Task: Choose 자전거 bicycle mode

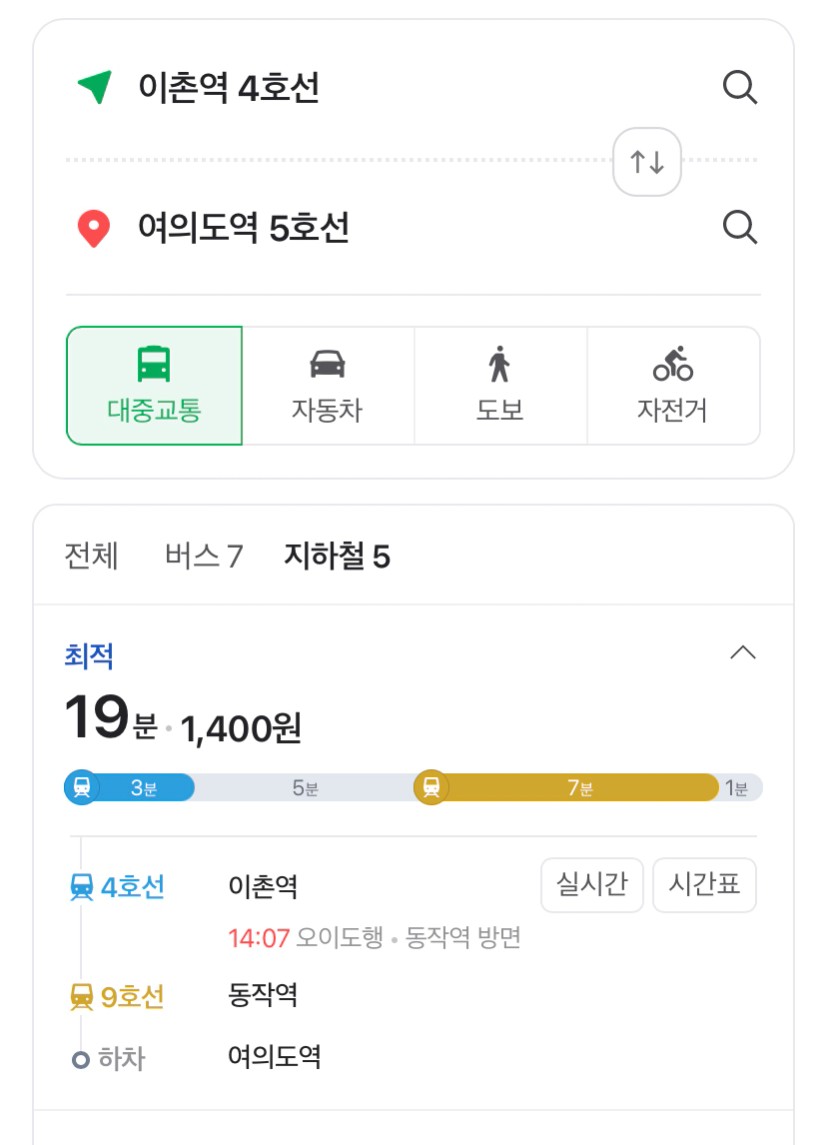Action: (x=673, y=386)
